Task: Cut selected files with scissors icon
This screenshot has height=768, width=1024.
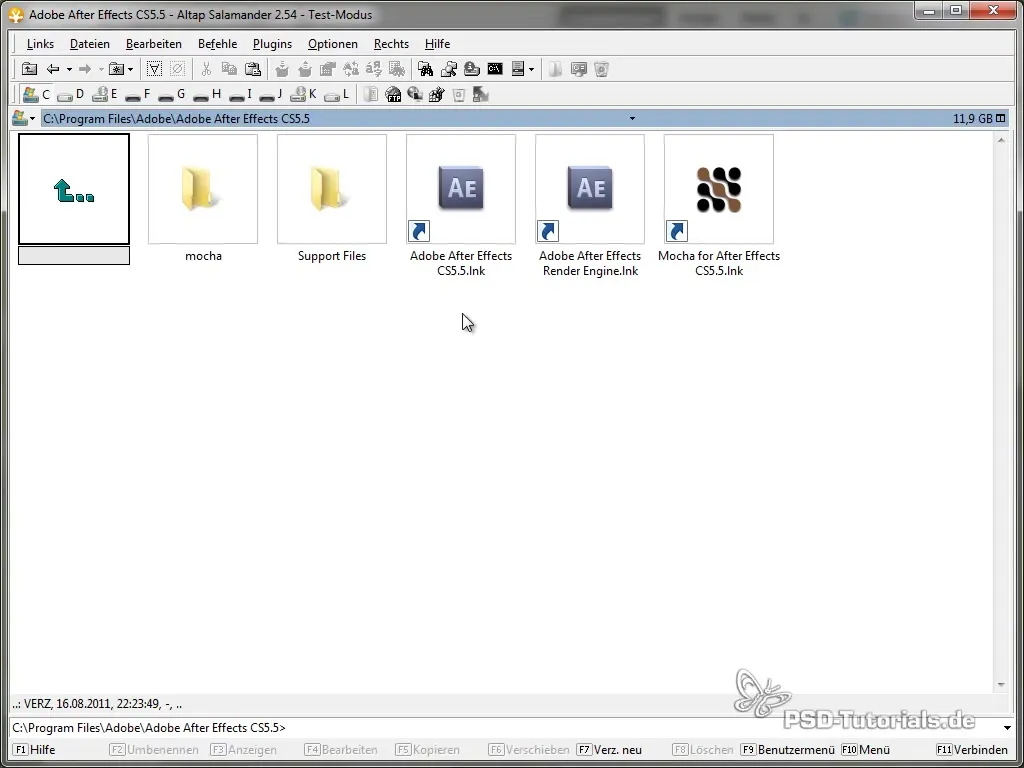Action: (206, 69)
